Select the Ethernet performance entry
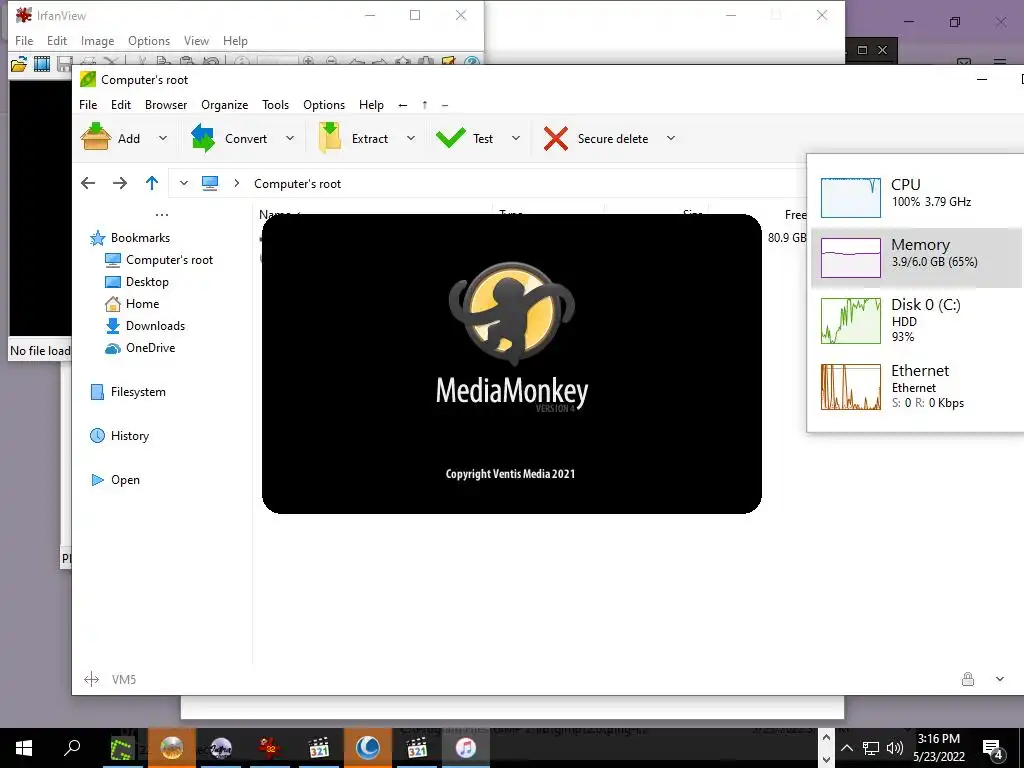 916,386
